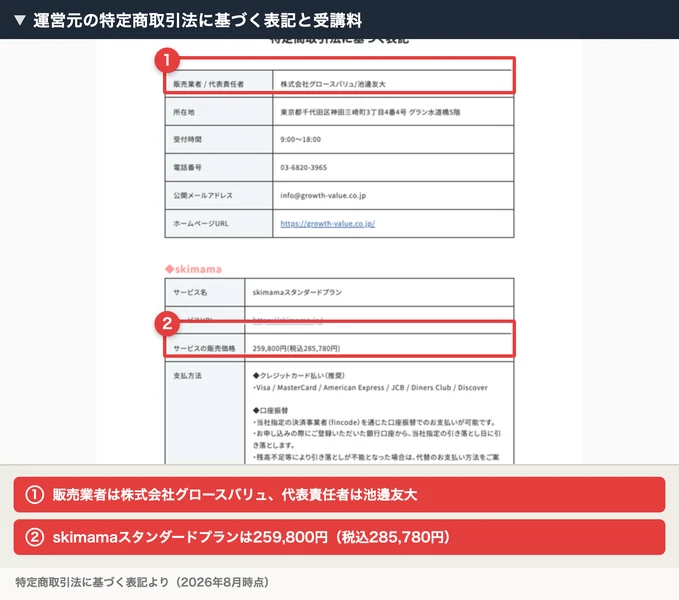This screenshot has height=600, width=679.
Task: Click the 受付時間 label
Action: point(188,139)
